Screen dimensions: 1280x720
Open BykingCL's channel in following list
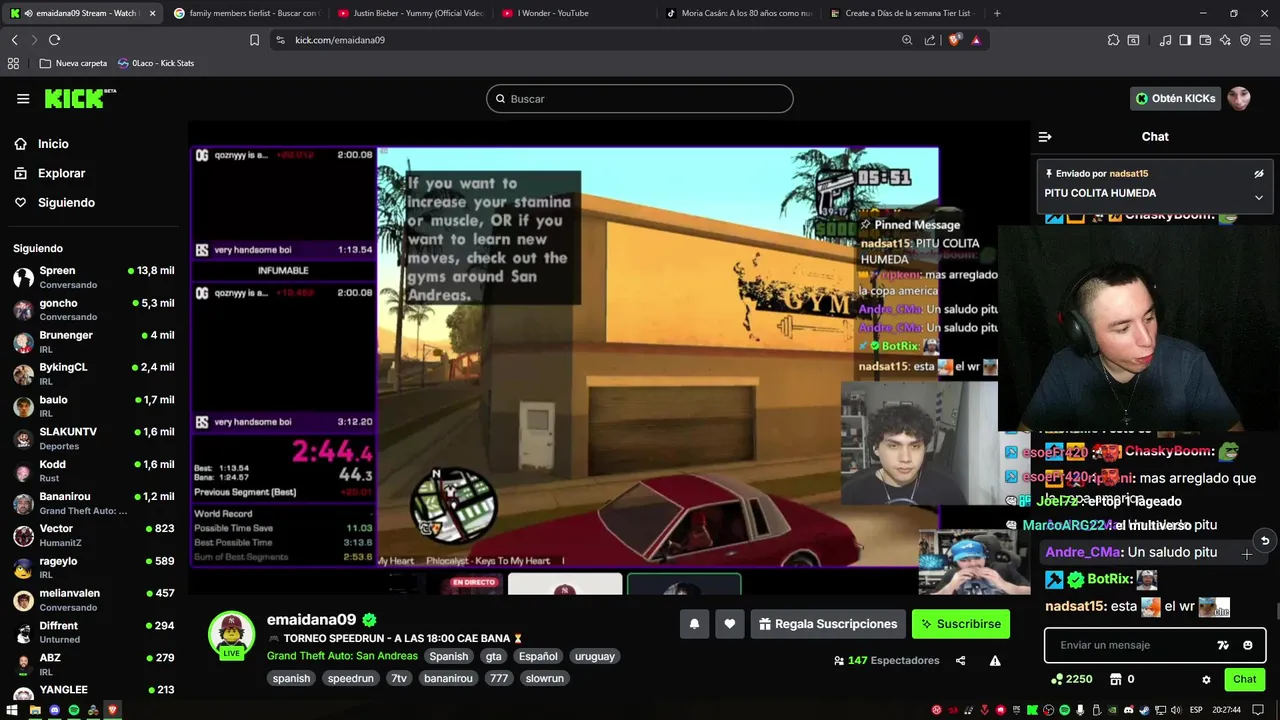coord(94,374)
